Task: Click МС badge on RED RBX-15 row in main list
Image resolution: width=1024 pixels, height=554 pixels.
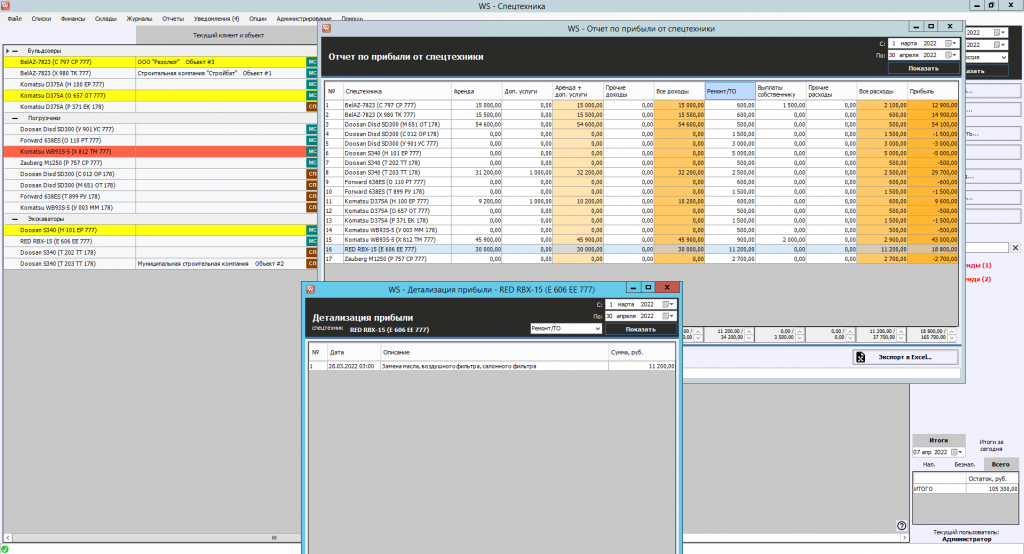Action: click(x=312, y=241)
